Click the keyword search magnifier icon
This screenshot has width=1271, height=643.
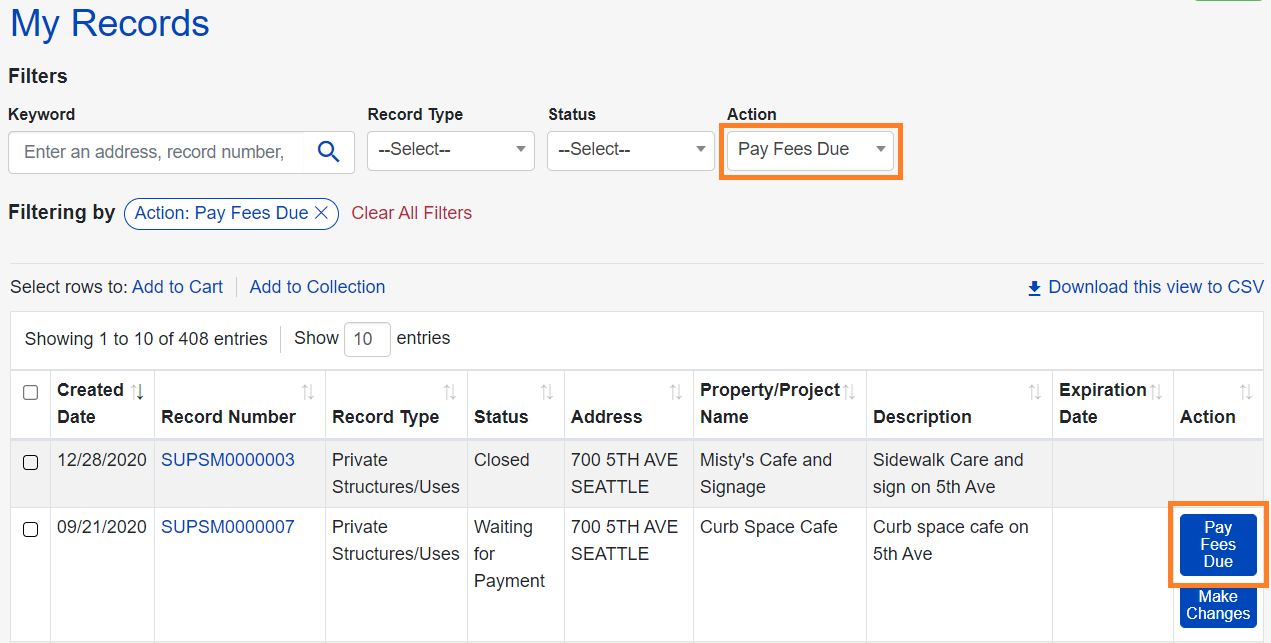pos(329,152)
